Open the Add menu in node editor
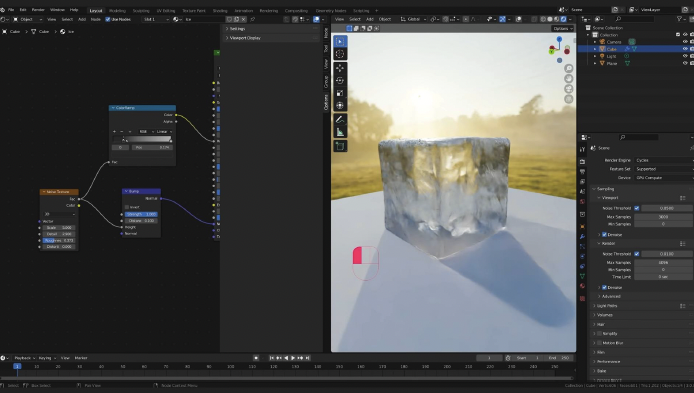 point(82,19)
